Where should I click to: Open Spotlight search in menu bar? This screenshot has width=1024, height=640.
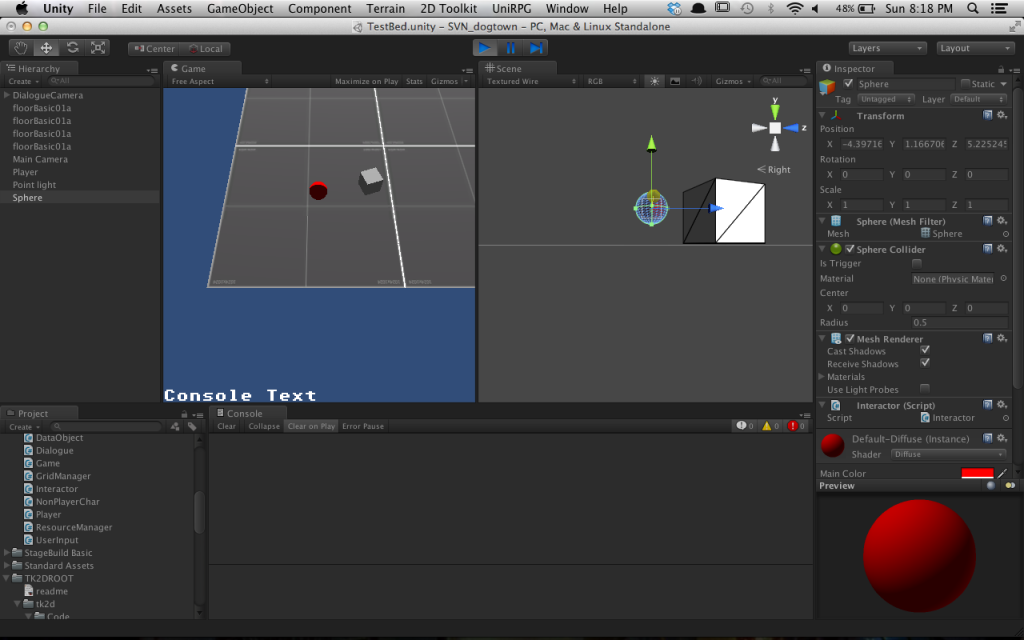pos(972,8)
